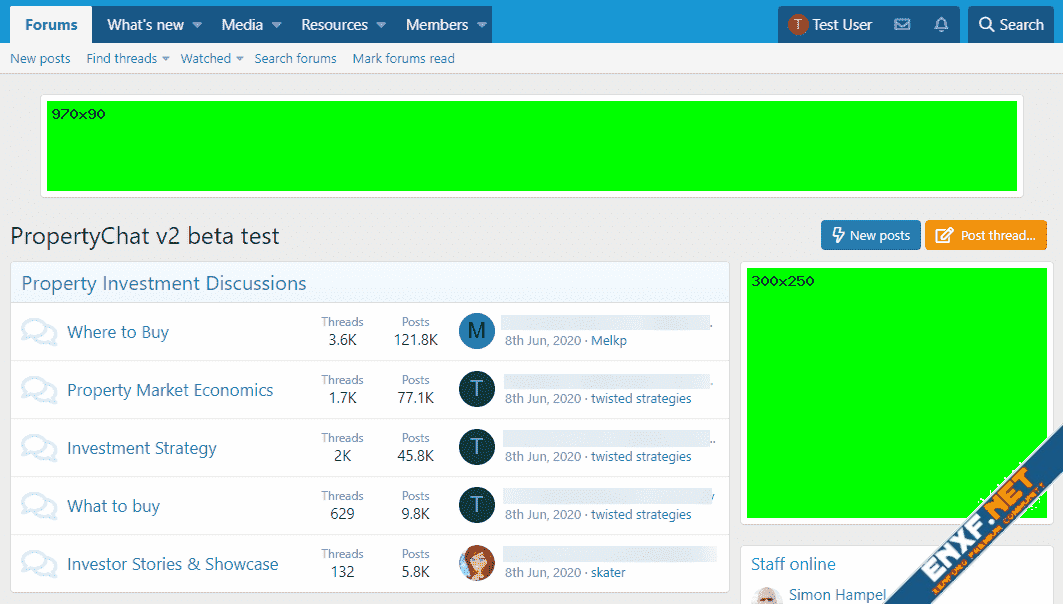Screen dimensions: 1063x604
Task: Click skater's cartoon avatar
Action: click(477, 563)
